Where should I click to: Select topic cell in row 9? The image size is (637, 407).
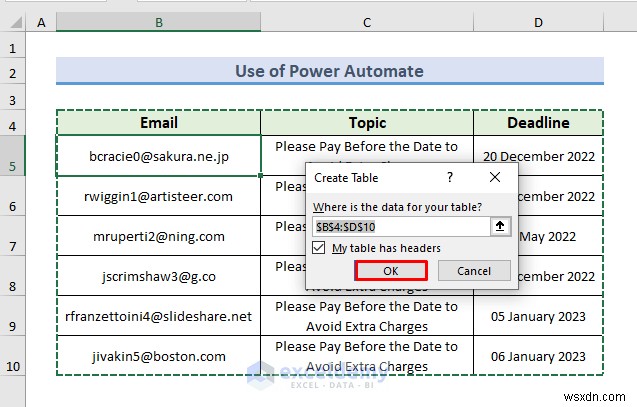tap(367, 316)
